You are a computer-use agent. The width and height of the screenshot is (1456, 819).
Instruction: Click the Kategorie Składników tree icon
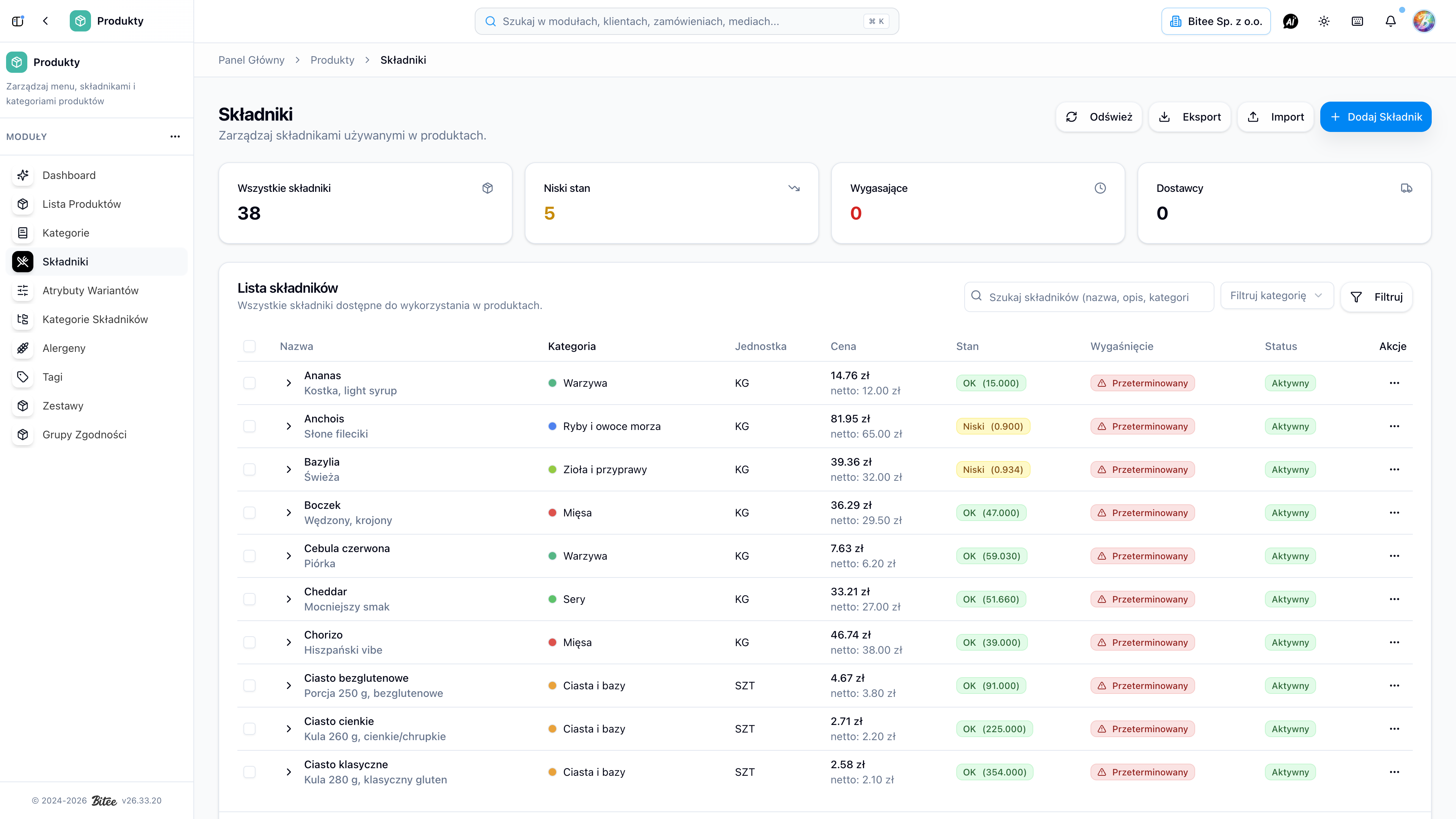[x=23, y=319]
